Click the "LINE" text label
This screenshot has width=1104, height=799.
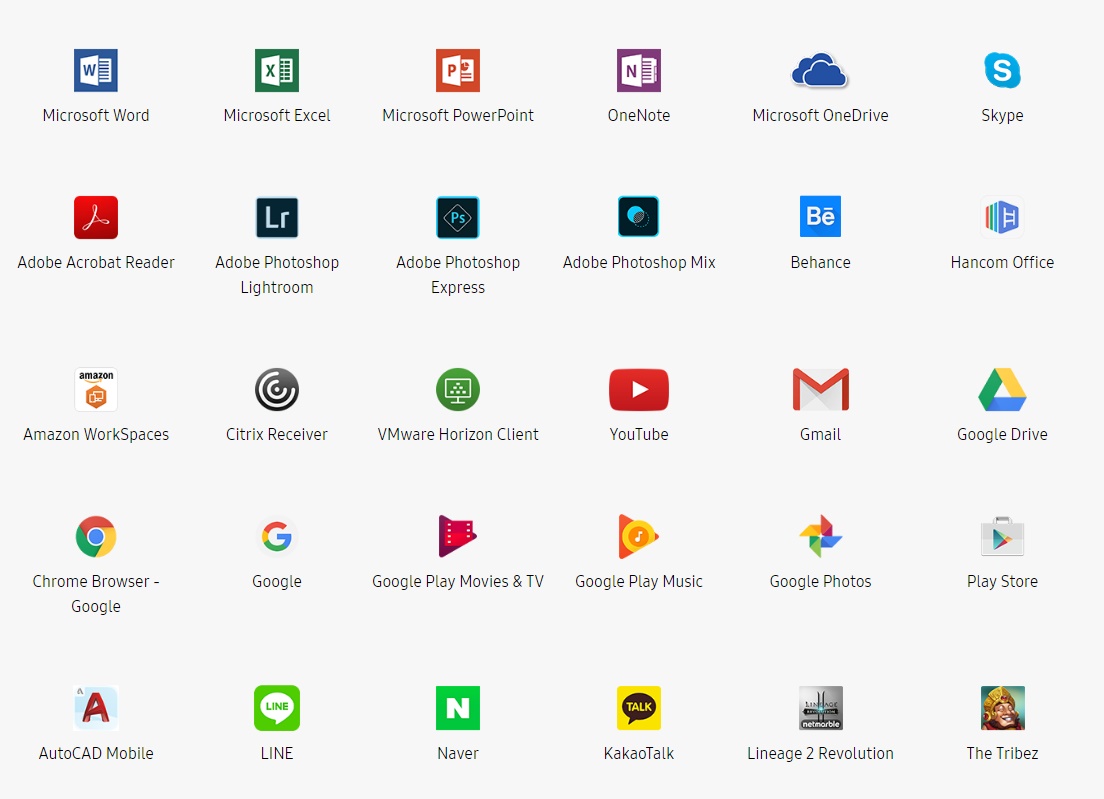(x=277, y=753)
